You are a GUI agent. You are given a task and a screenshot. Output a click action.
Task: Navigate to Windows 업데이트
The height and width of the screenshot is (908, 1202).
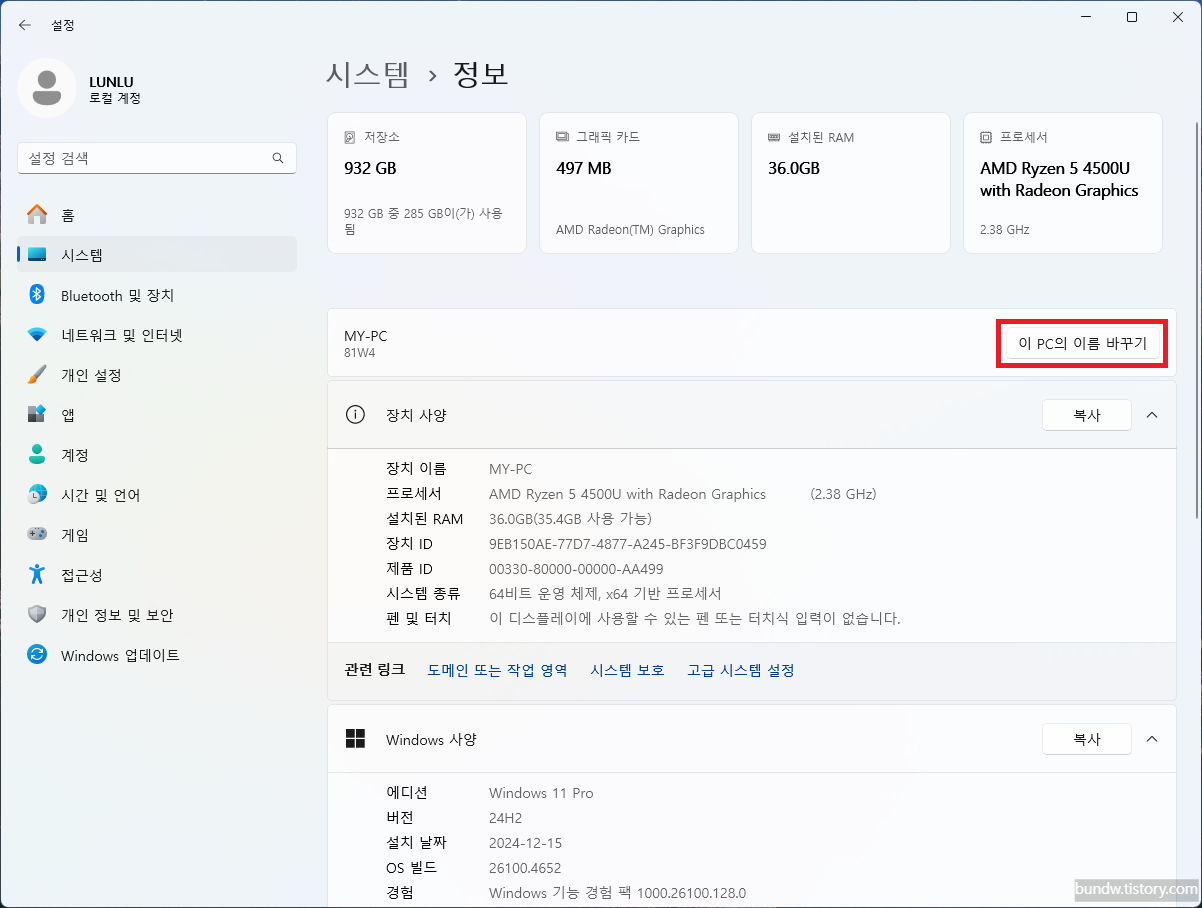157,655
